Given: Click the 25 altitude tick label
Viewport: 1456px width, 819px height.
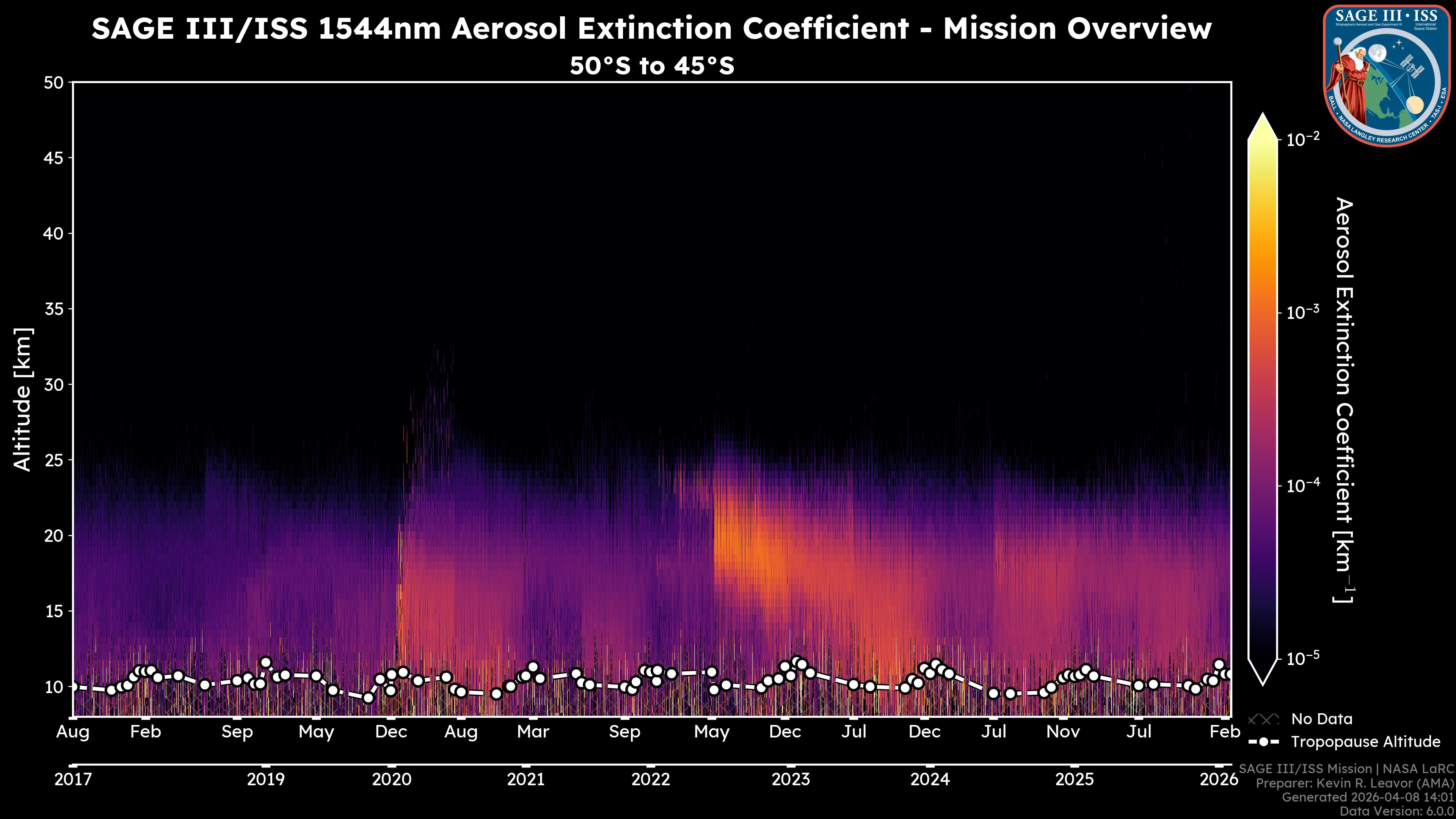Looking at the screenshot, I should click(x=54, y=460).
